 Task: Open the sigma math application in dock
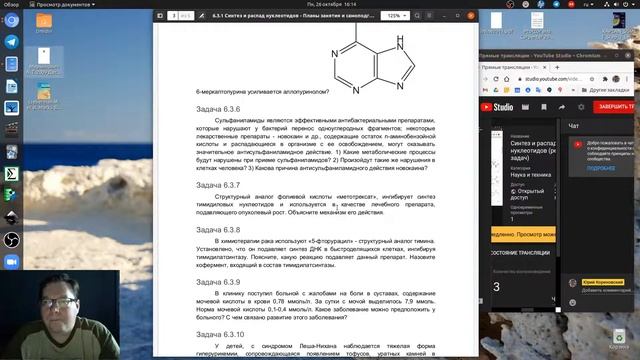[x=11, y=174]
